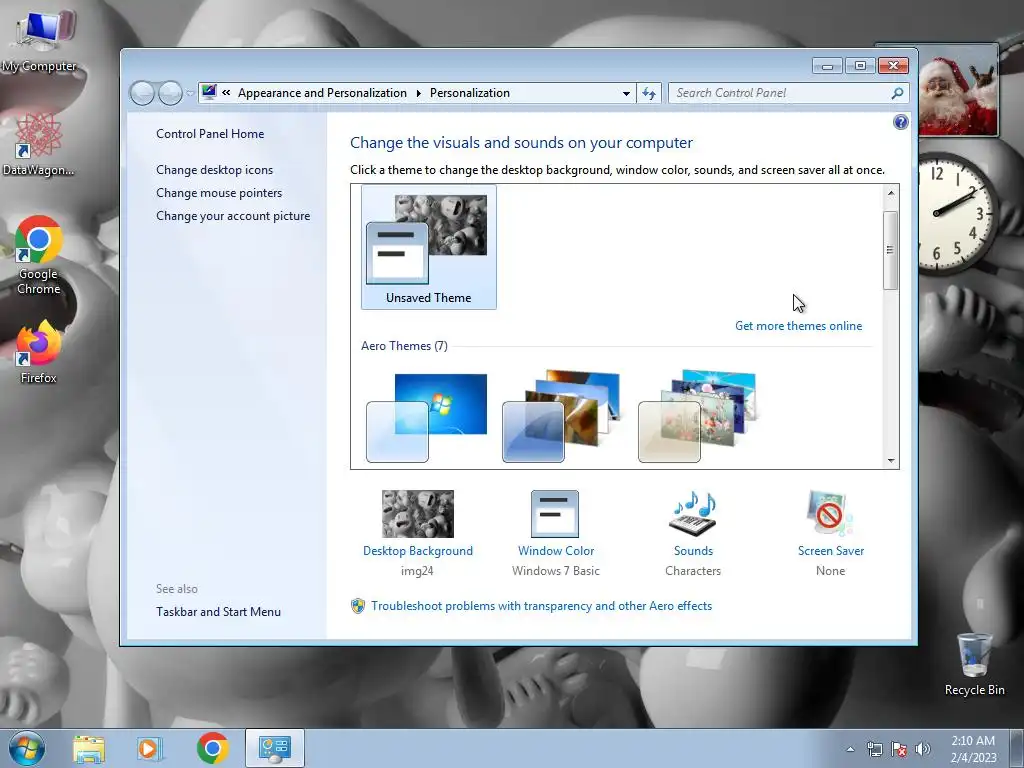
Task: Show hidden tray icons arrow
Action: coord(850,749)
